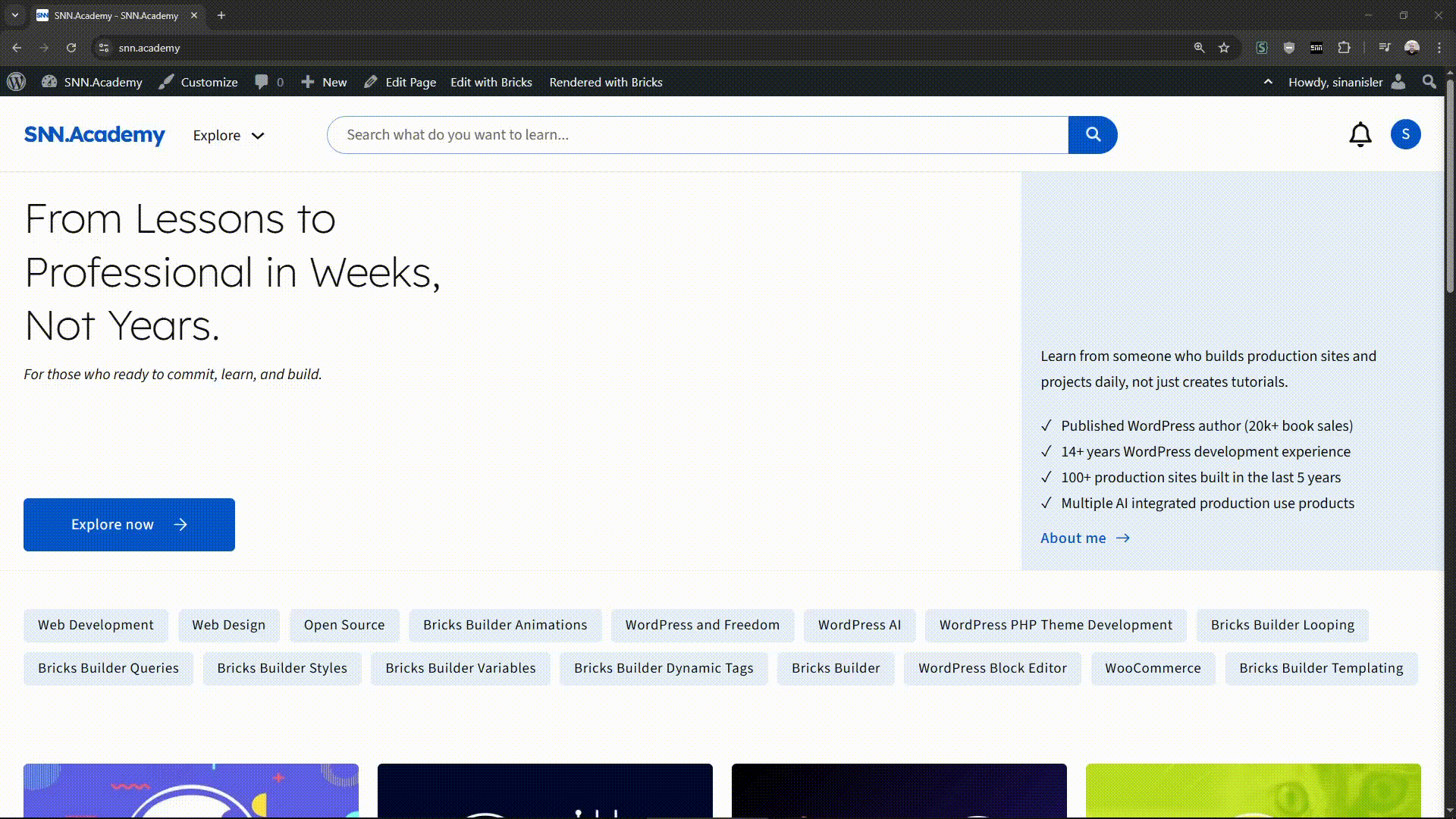This screenshot has height=819, width=1456.
Task: Open the user avatar S icon
Action: pos(1405,135)
